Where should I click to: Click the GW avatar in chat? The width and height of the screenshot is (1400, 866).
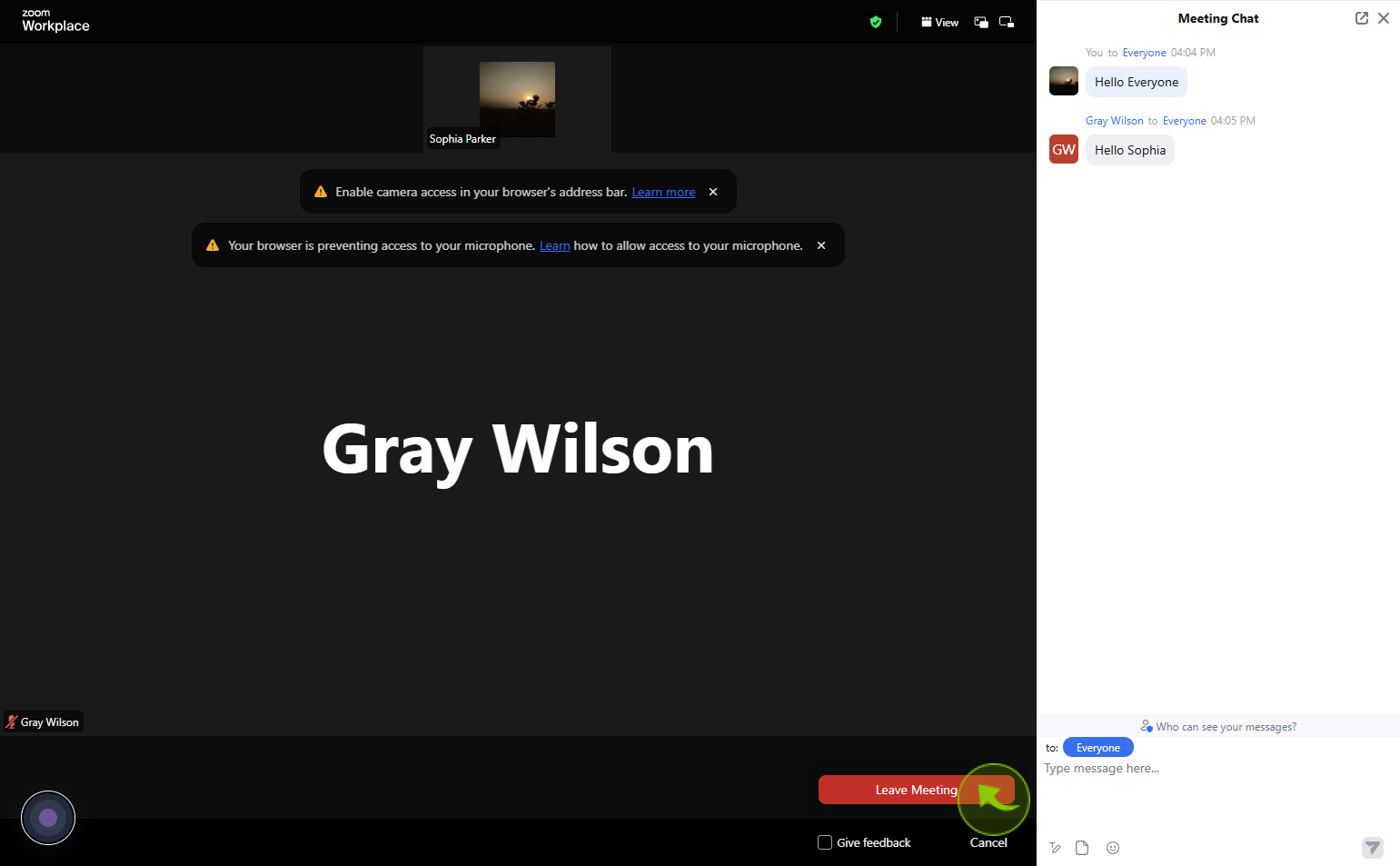pos(1064,150)
